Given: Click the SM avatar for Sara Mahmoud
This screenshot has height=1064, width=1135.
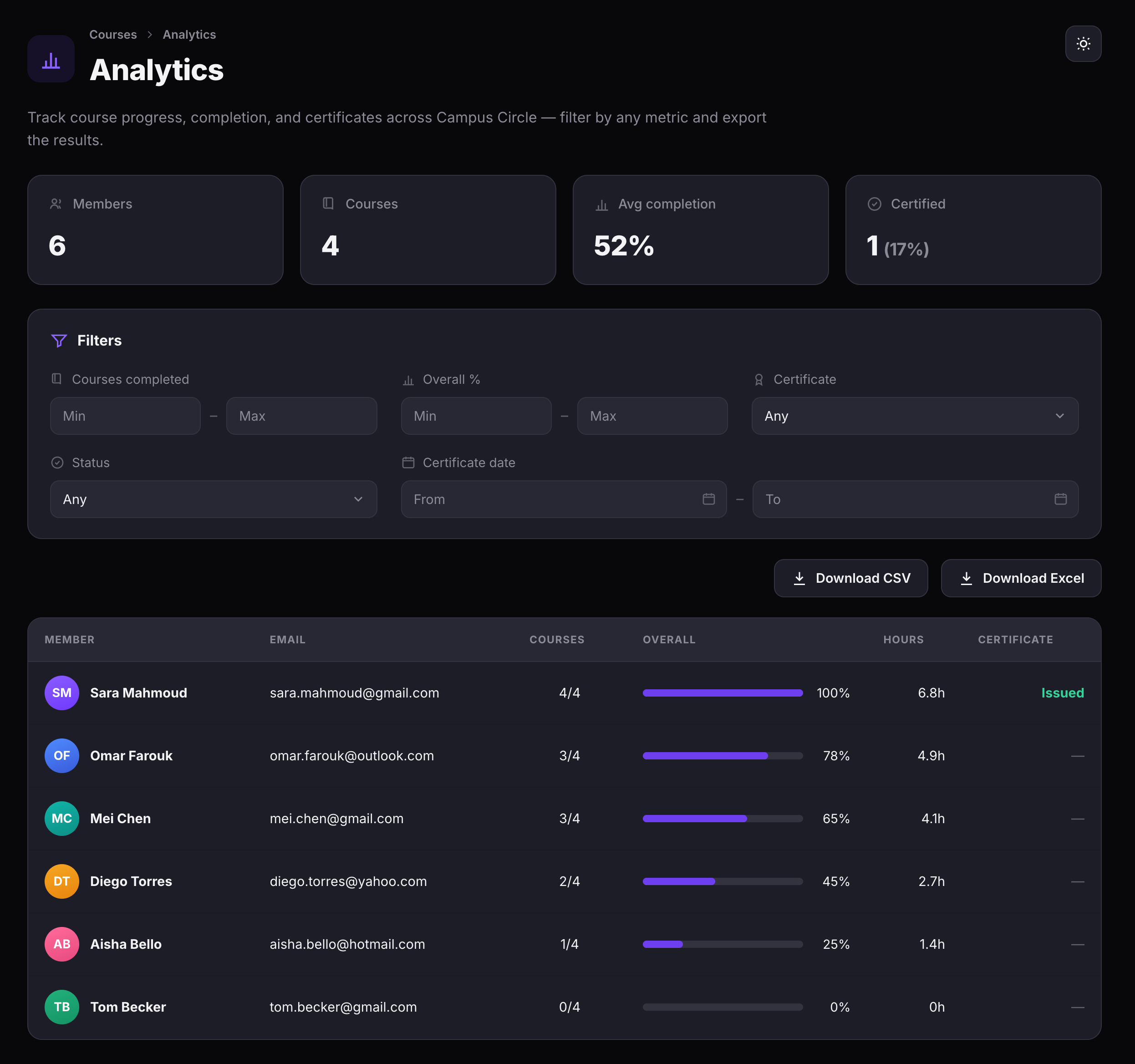Looking at the screenshot, I should pyautogui.click(x=61, y=693).
